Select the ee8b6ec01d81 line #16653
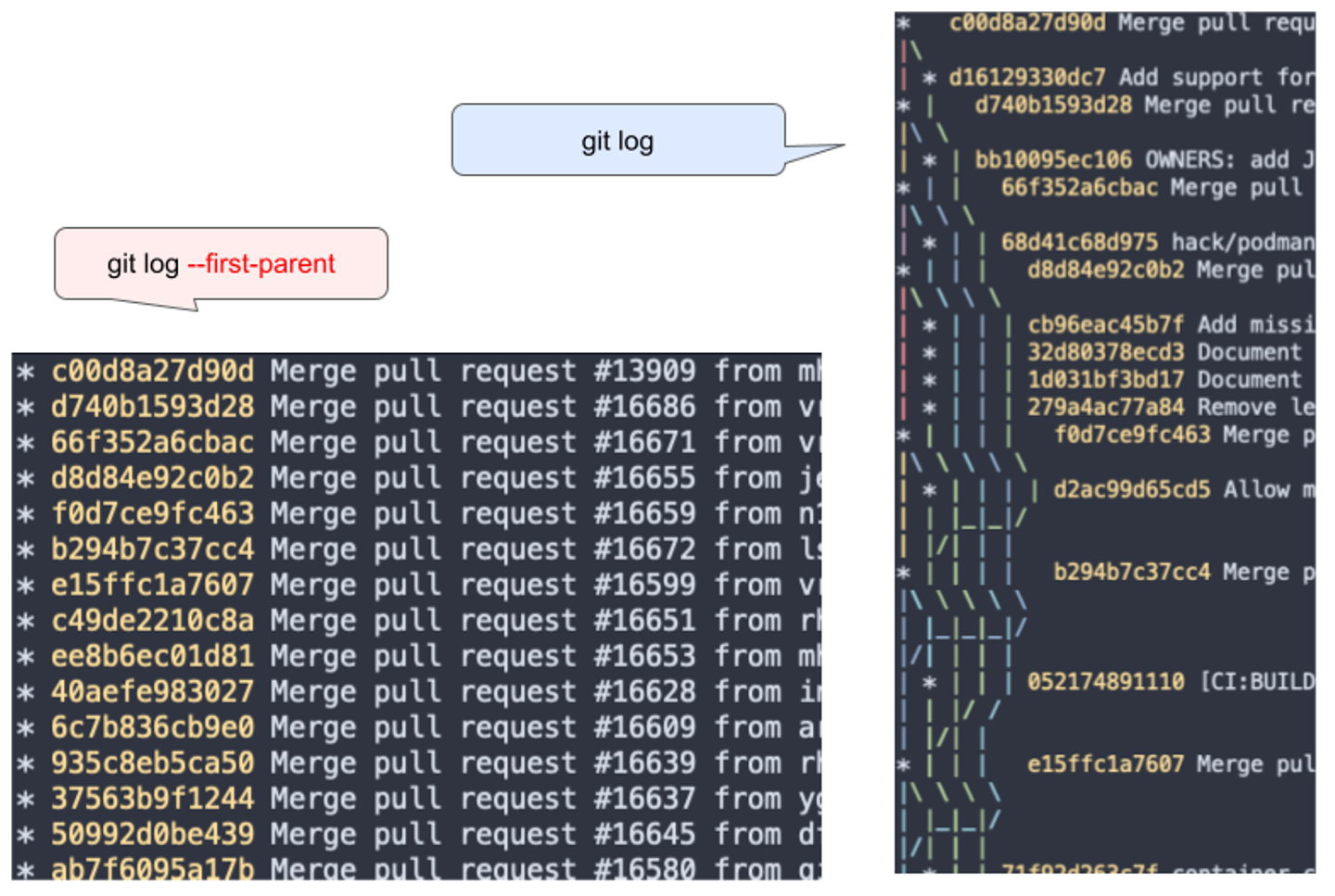 tap(417, 656)
